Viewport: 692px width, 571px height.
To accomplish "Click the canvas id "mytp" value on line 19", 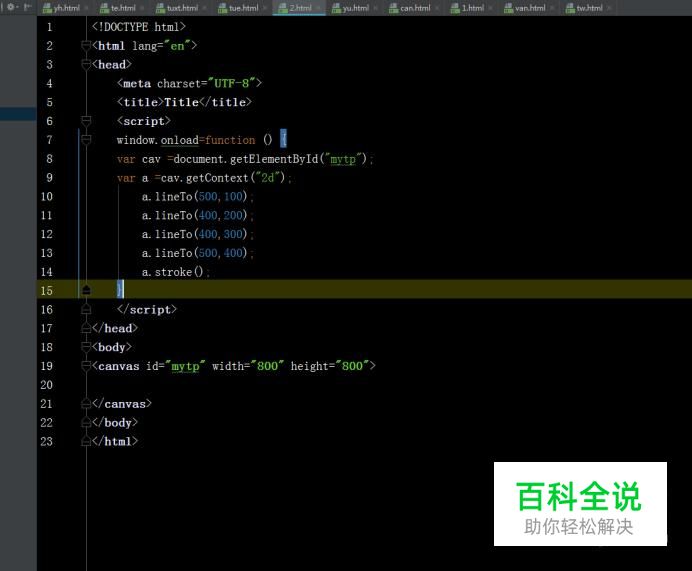I will (x=185, y=366).
